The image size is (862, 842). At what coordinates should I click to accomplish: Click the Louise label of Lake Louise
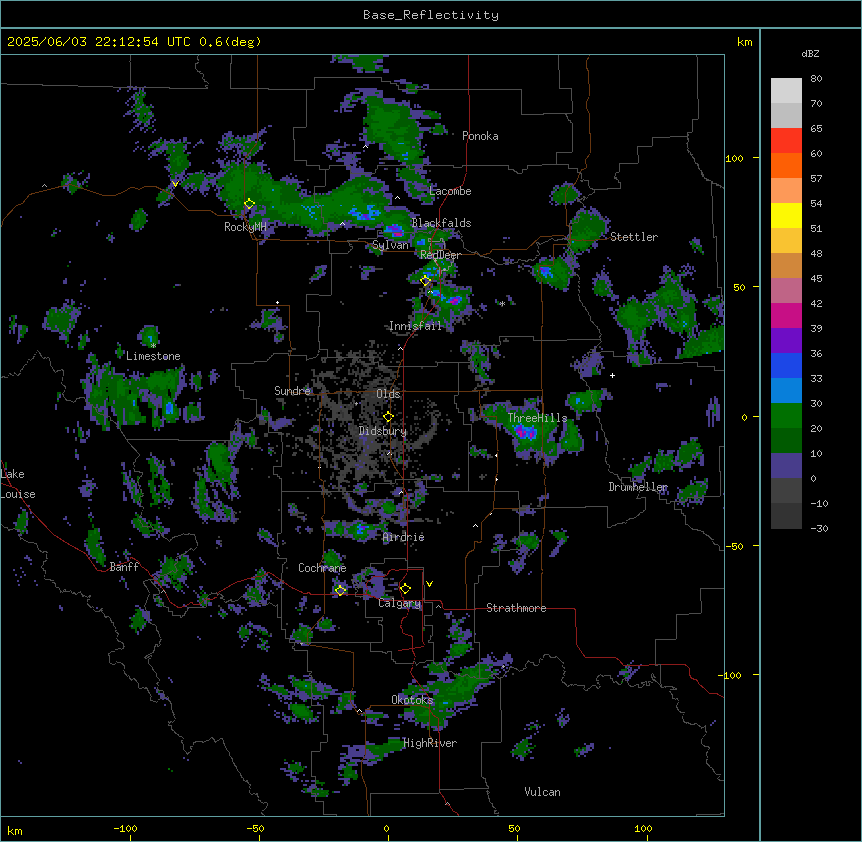[x=18, y=494]
